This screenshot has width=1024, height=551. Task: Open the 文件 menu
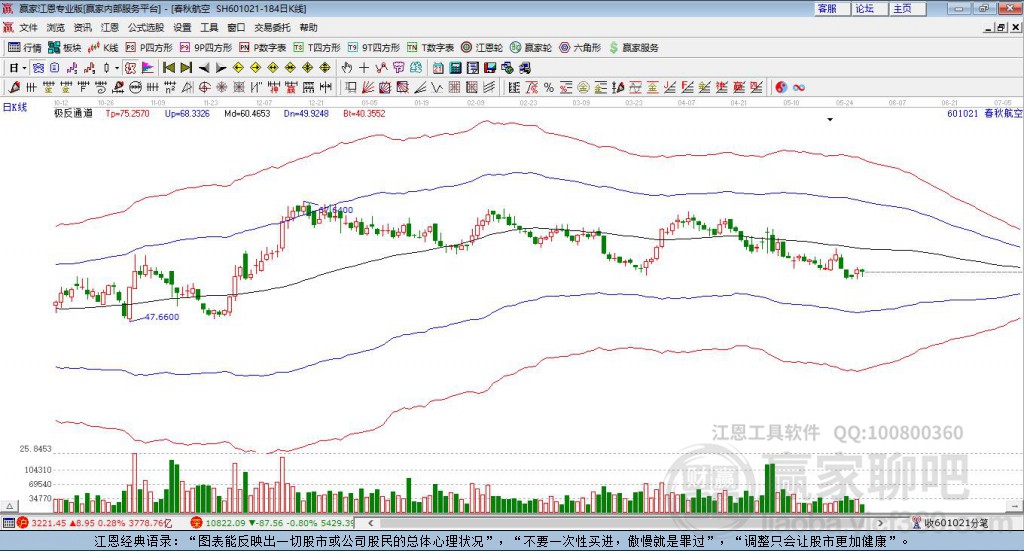click(x=28, y=27)
